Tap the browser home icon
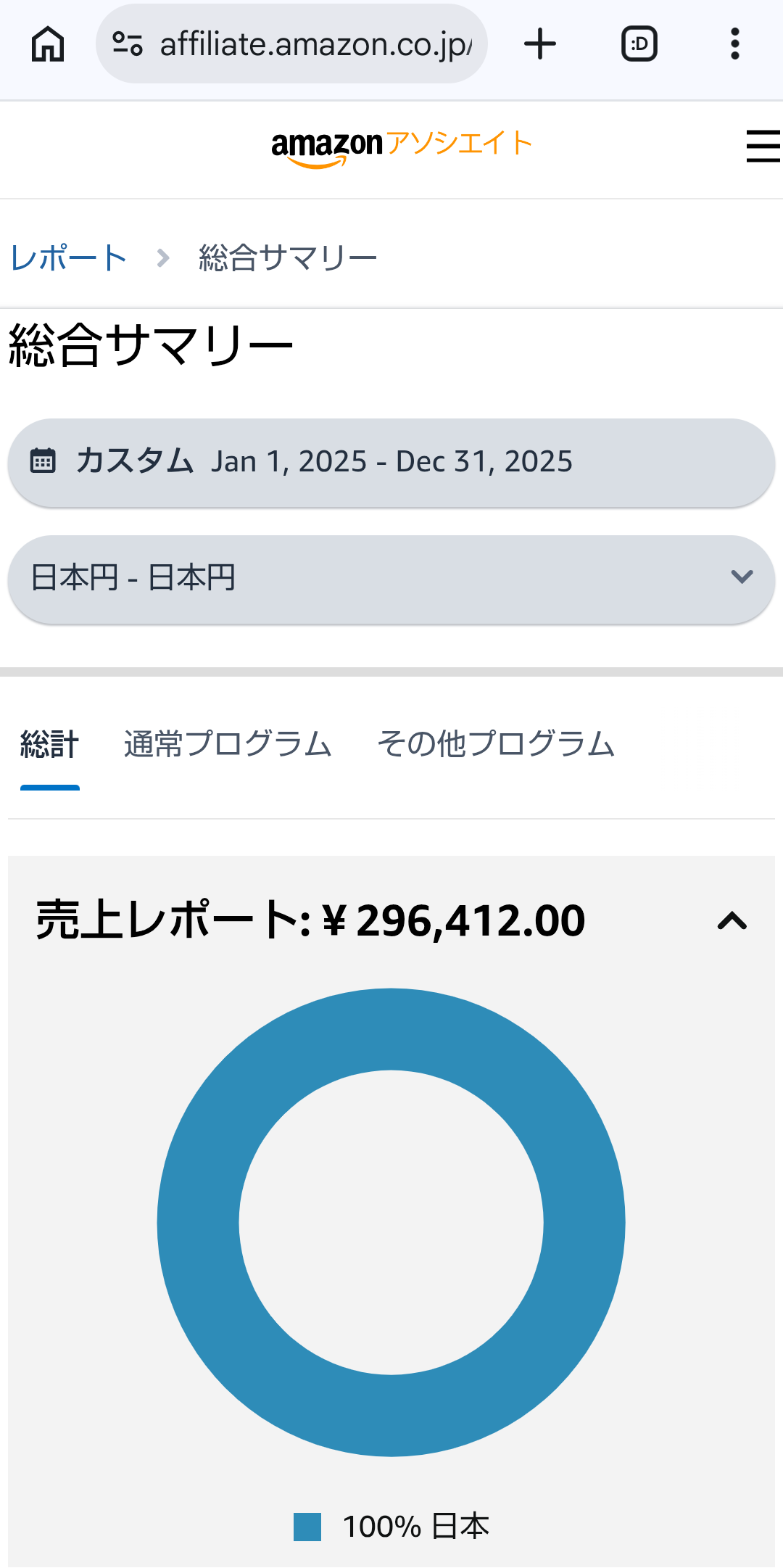 pyautogui.click(x=48, y=44)
